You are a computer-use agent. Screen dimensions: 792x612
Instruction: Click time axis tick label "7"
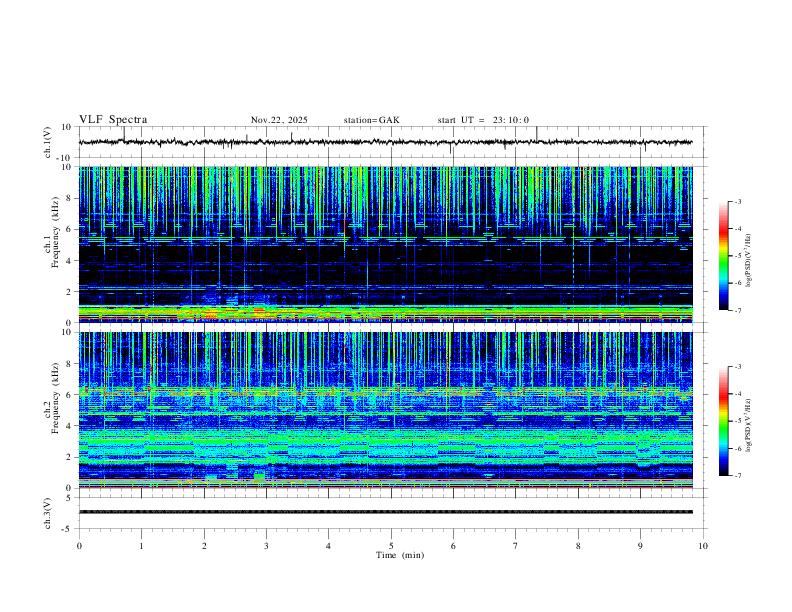(x=516, y=546)
